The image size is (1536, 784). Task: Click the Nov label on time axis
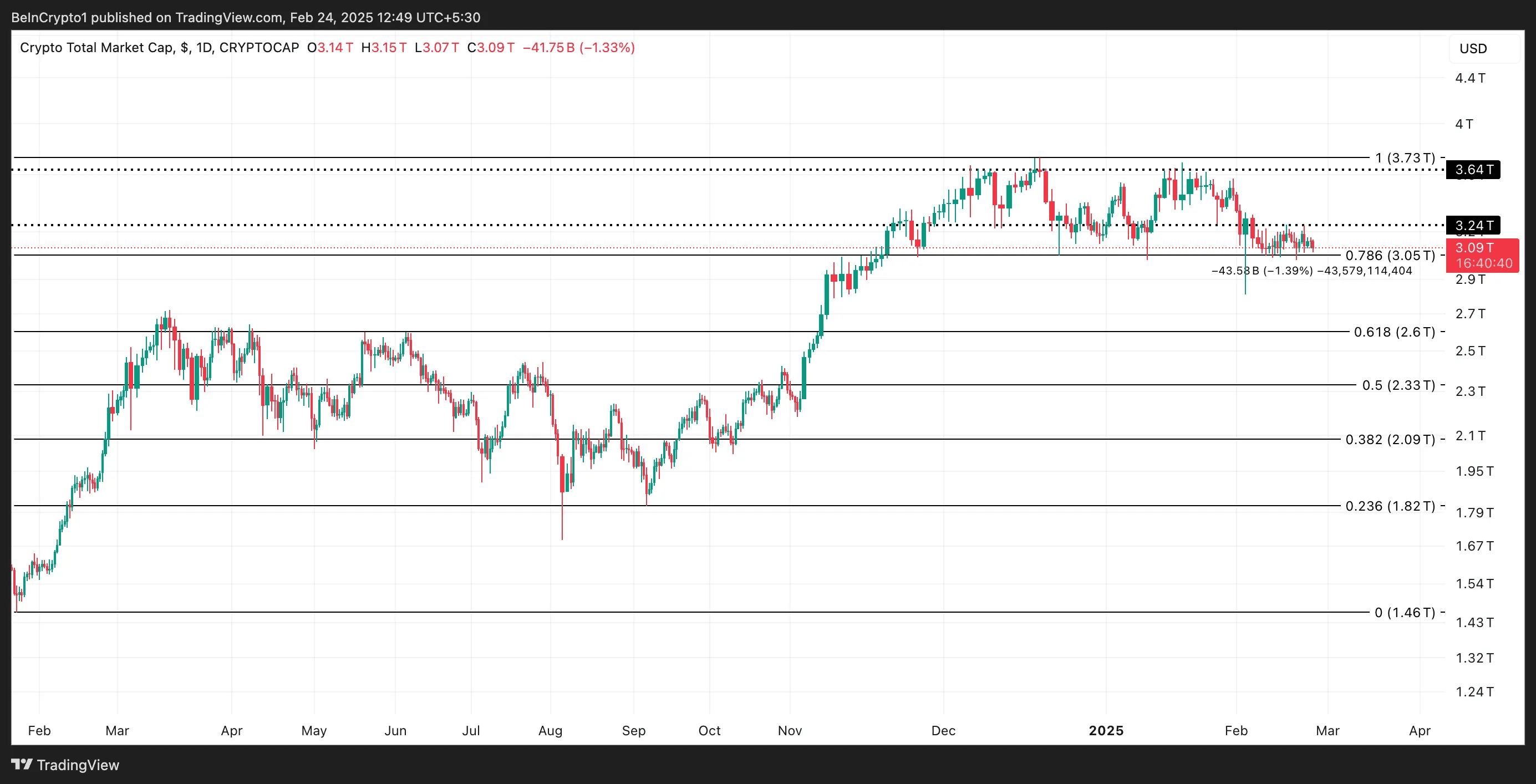click(x=790, y=730)
